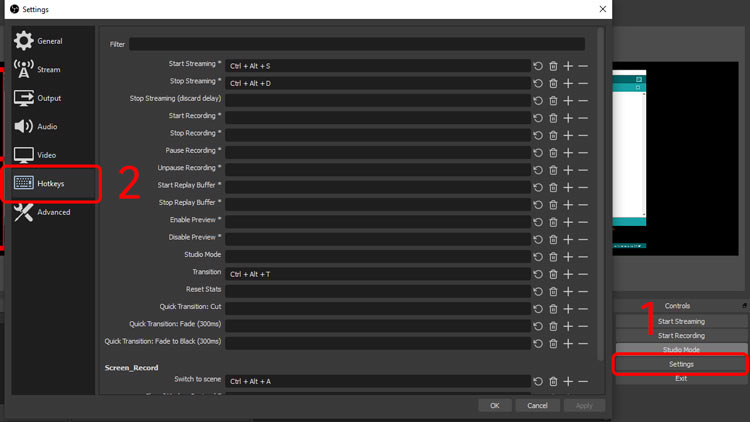This screenshot has width=750, height=422.
Task: Reset the Start Streaming hotkey
Action: [538, 66]
